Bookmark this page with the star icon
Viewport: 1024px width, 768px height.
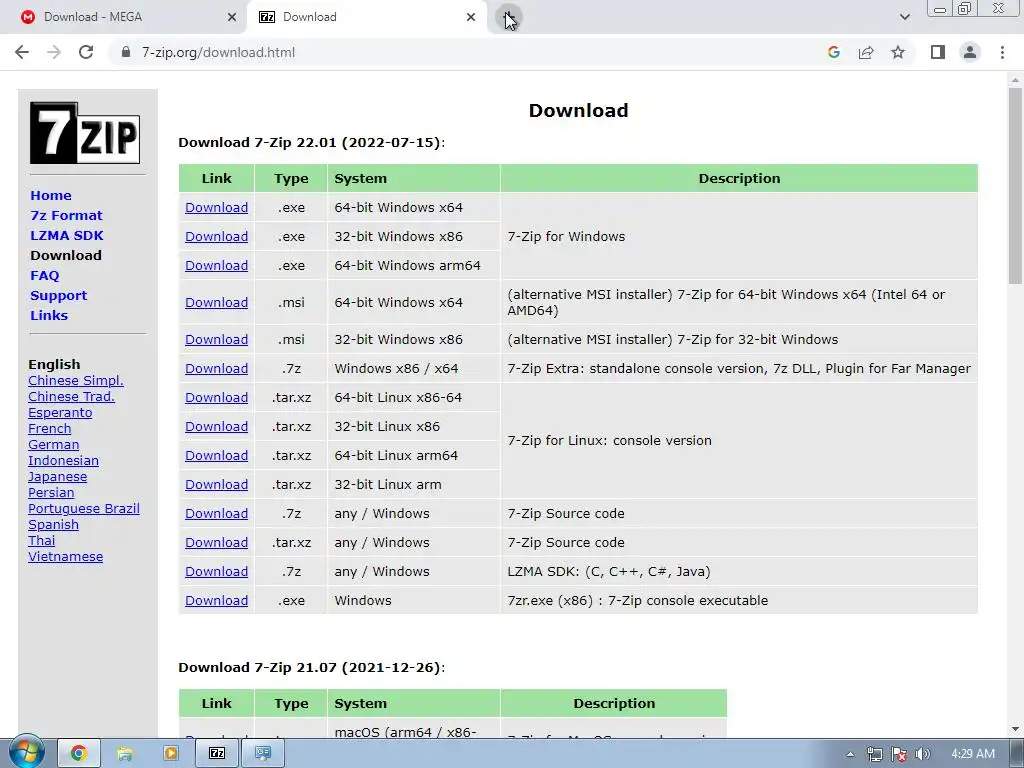pos(898,52)
